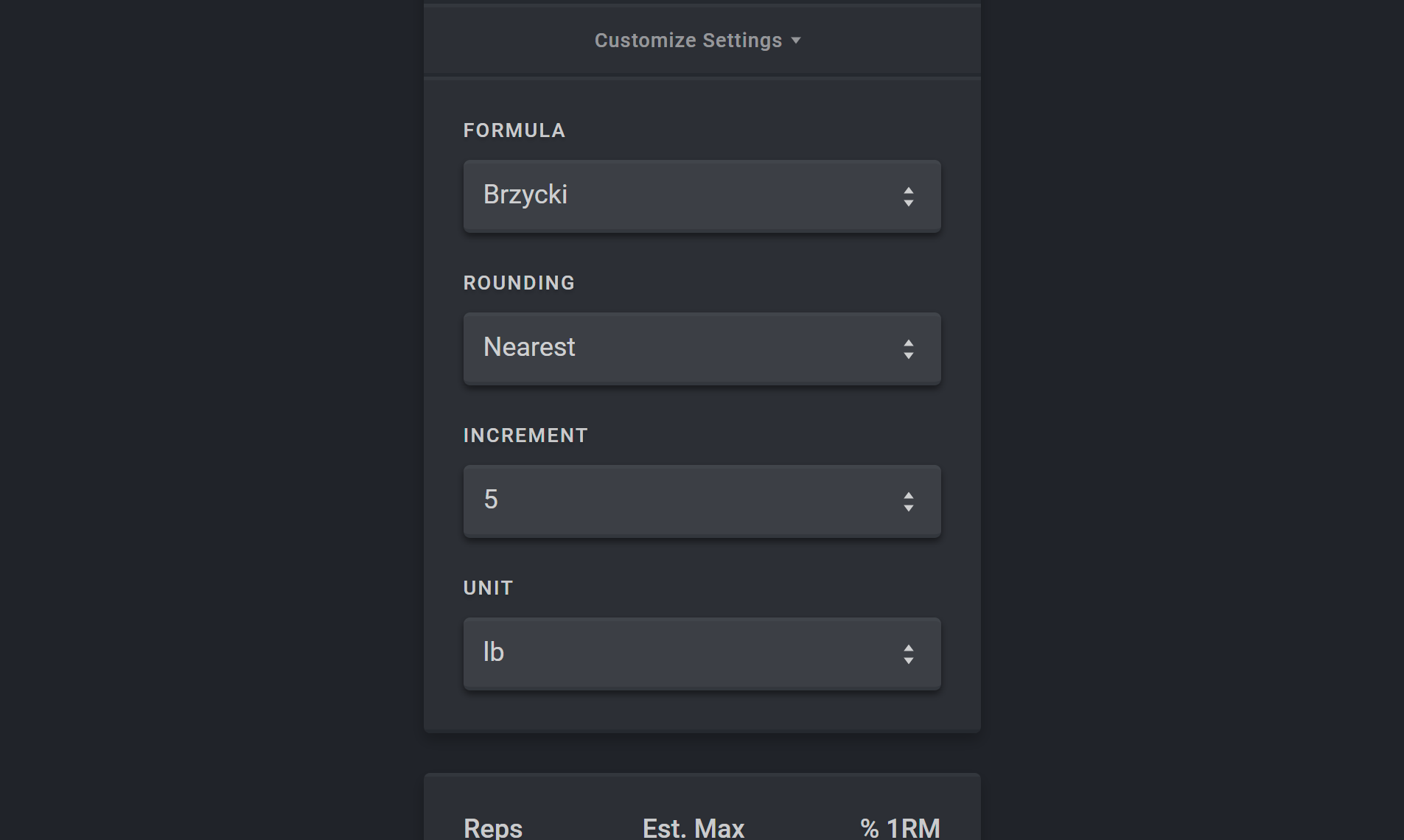The width and height of the screenshot is (1404, 840).
Task: Click the Formula dropdown's up-down arrows
Action: [x=908, y=197]
